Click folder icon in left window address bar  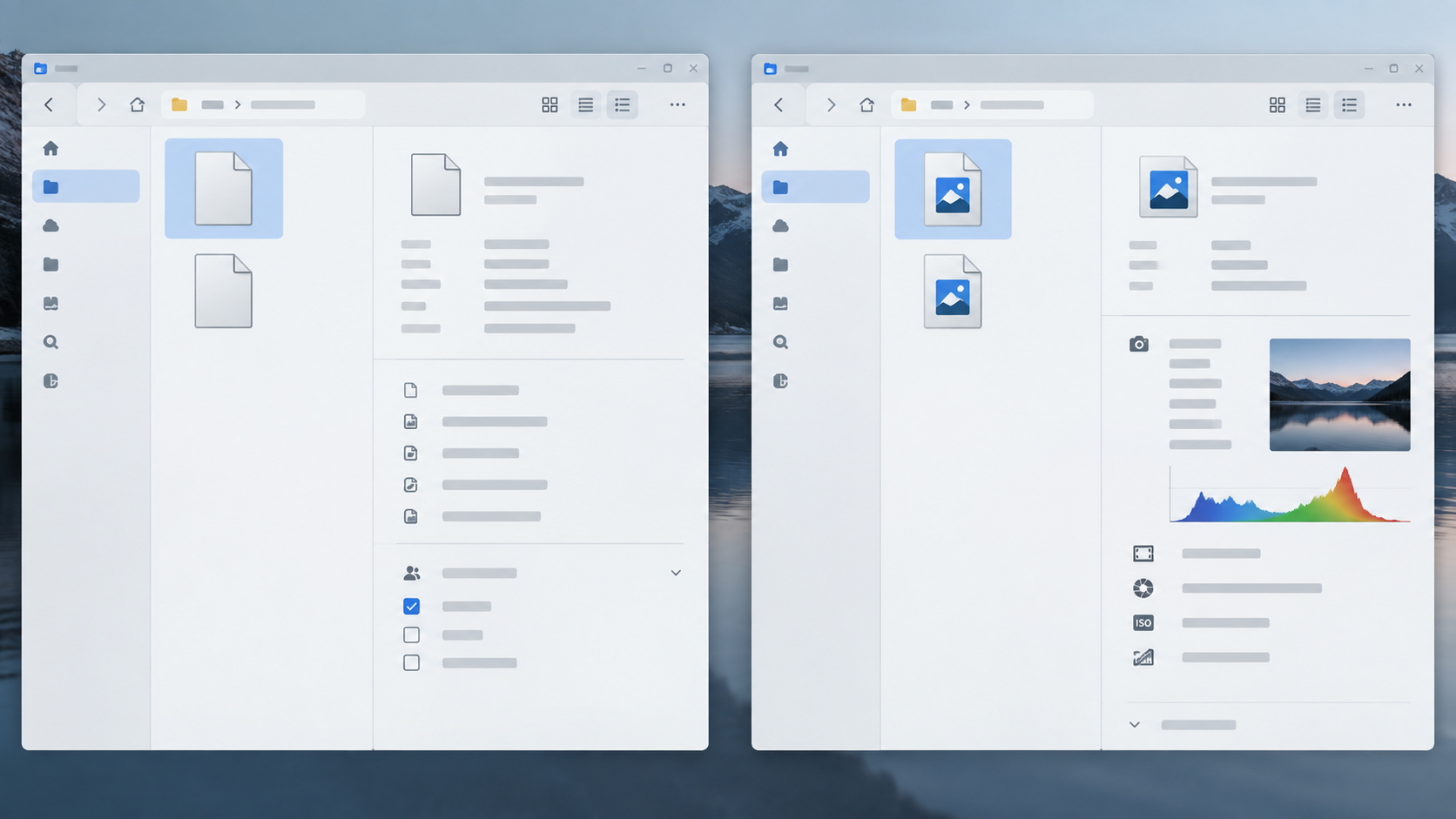(179, 104)
